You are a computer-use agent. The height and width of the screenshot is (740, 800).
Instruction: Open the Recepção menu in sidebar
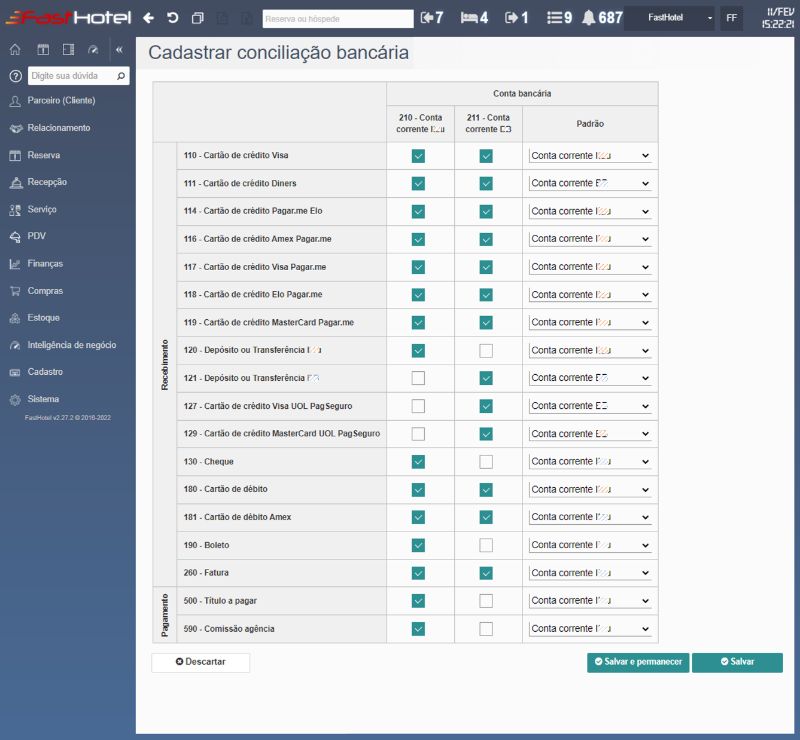(47, 182)
